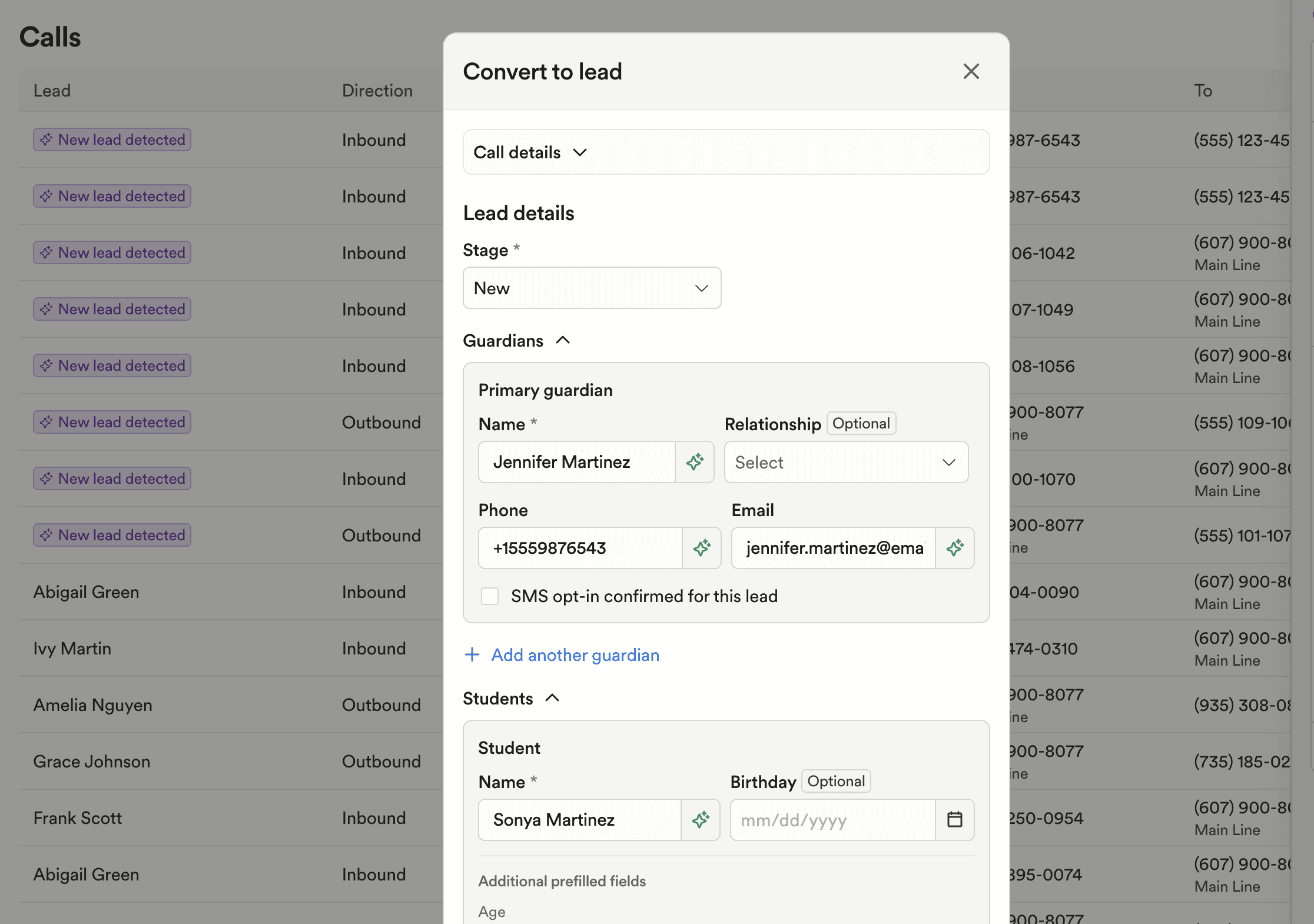Open the Relationship Select dropdown
This screenshot has height=924, width=1314.
845,462
